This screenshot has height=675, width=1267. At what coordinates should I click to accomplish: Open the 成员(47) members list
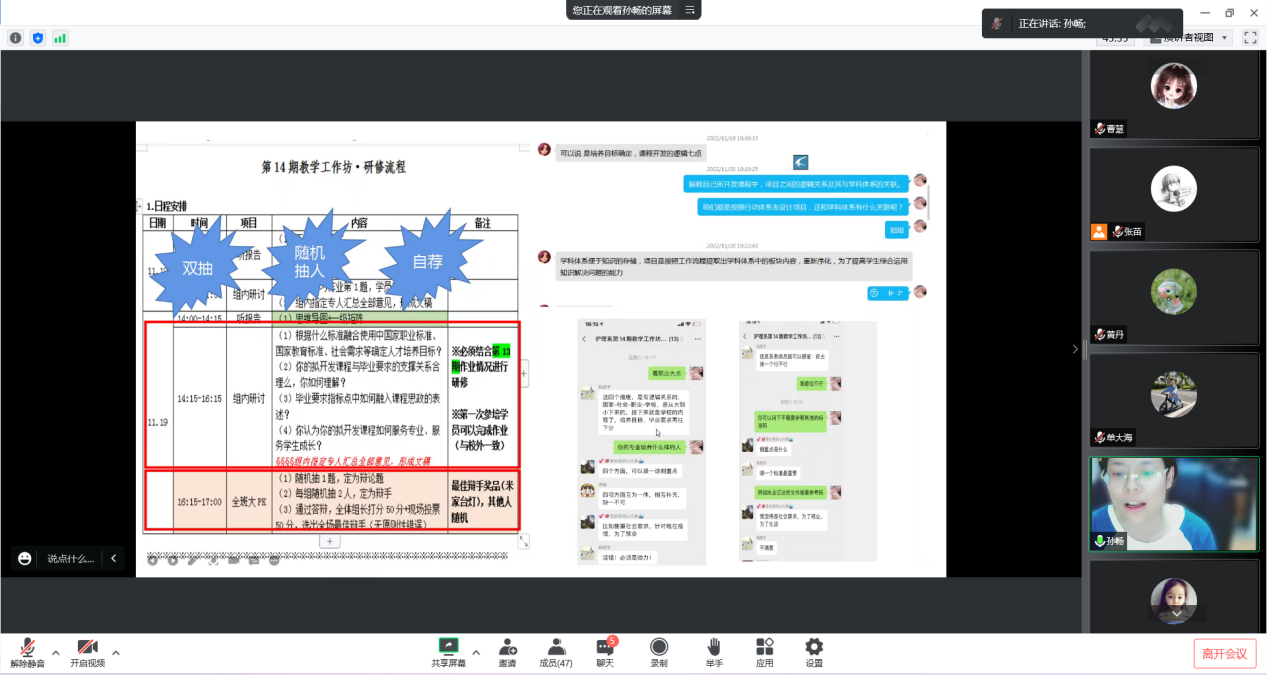(x=556, y=647)
